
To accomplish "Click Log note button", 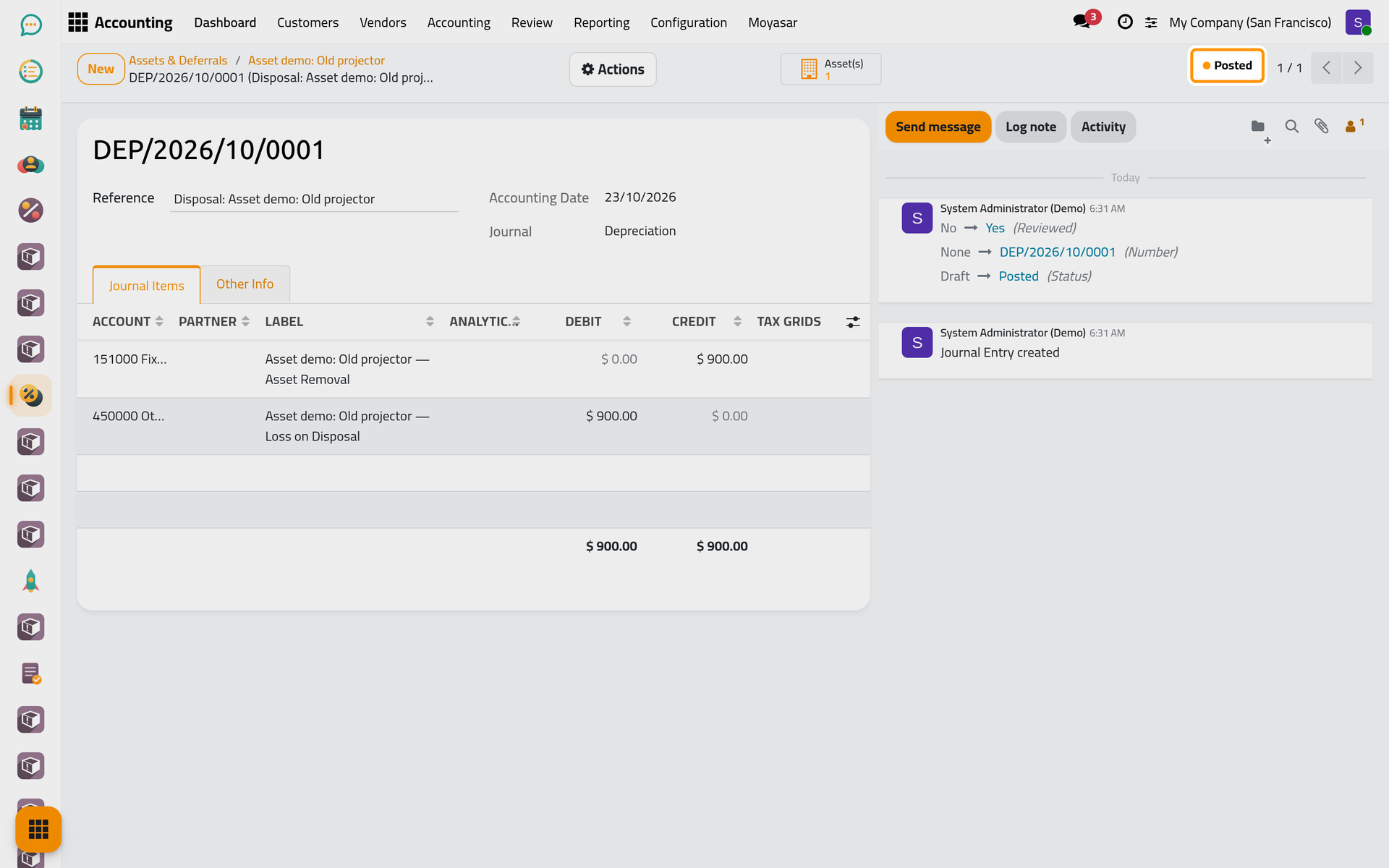I will [1031, 127].
